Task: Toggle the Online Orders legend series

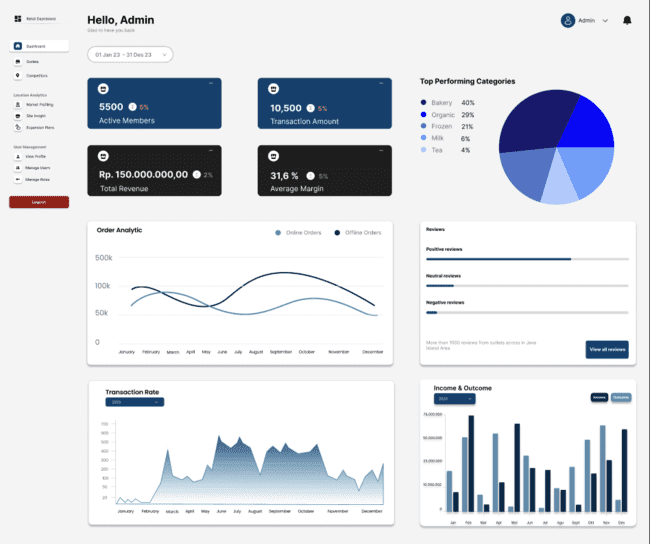Action: pyautogui.click(x=298, y=233)
